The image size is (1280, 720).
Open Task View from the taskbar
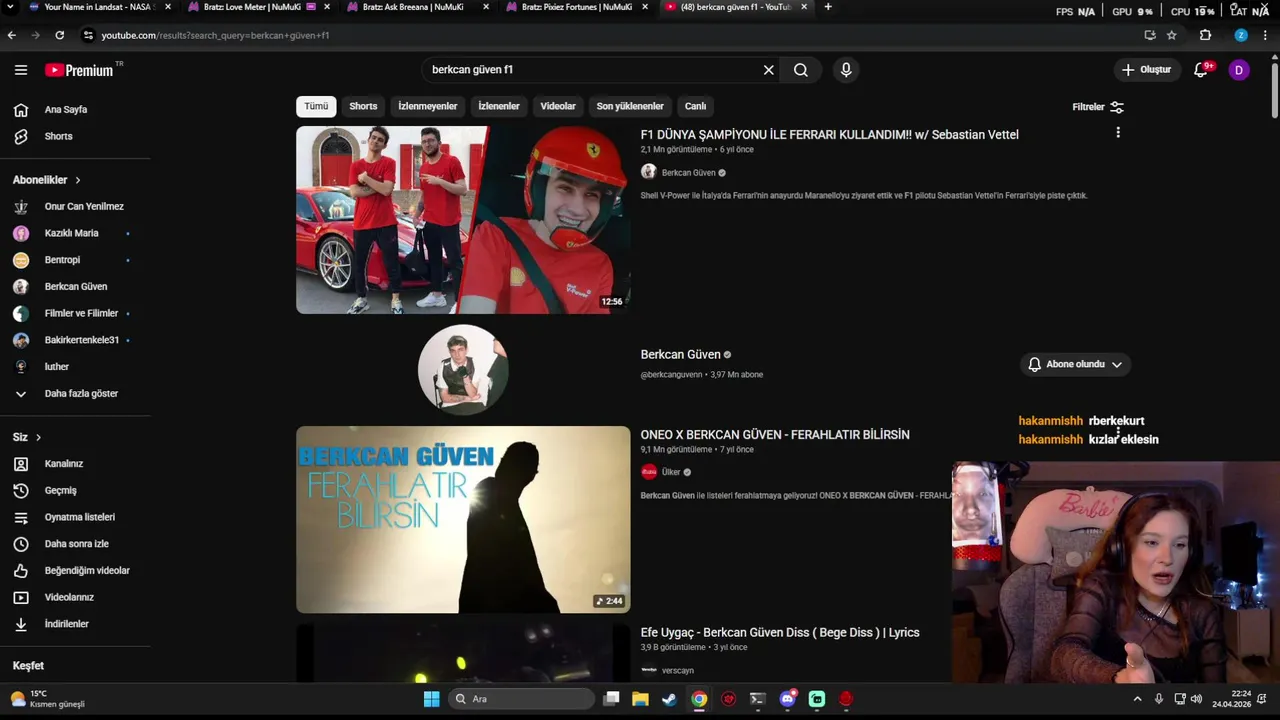click(611, 699)
